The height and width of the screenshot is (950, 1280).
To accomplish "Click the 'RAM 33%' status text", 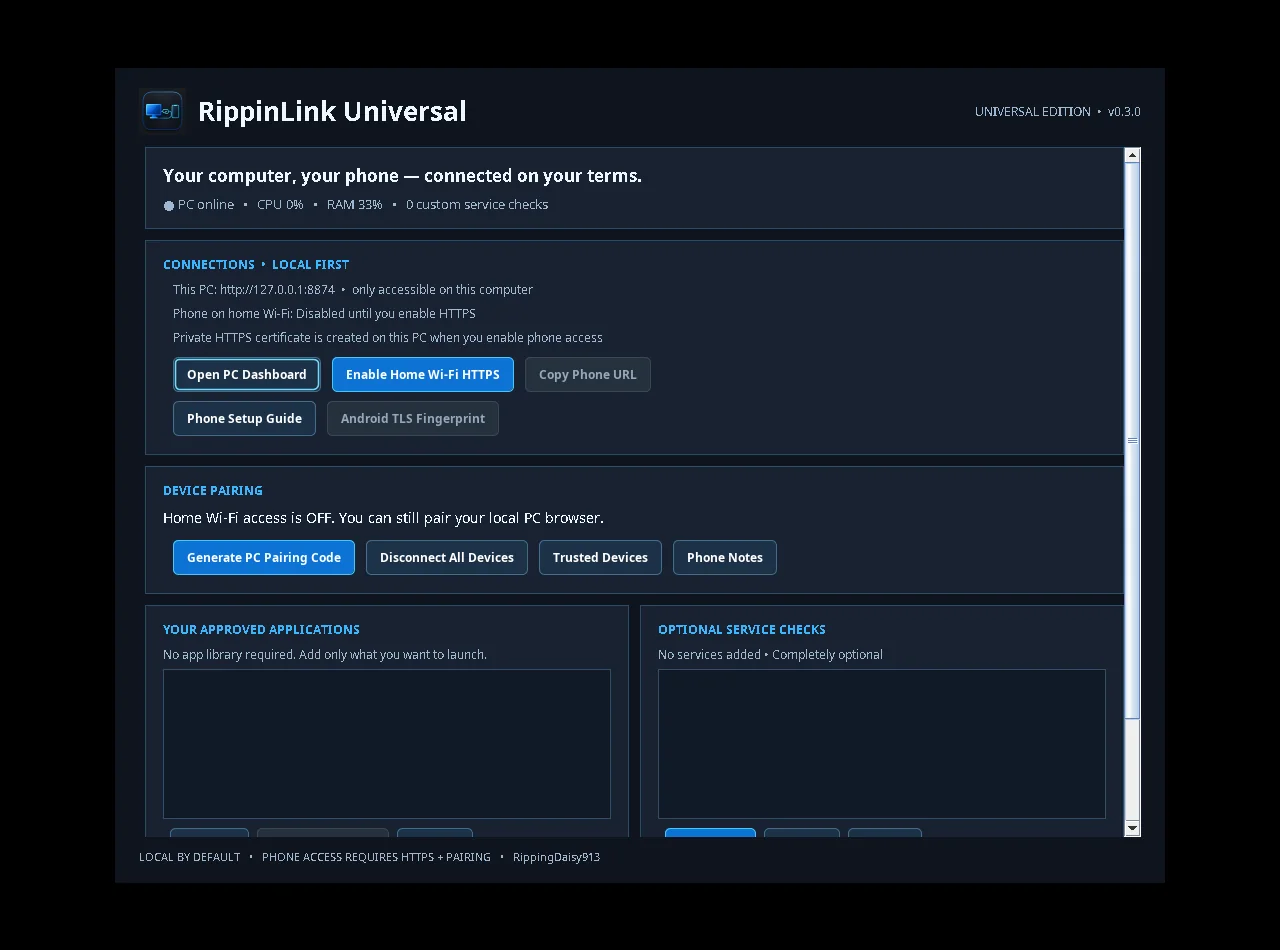I will [355, 205].
